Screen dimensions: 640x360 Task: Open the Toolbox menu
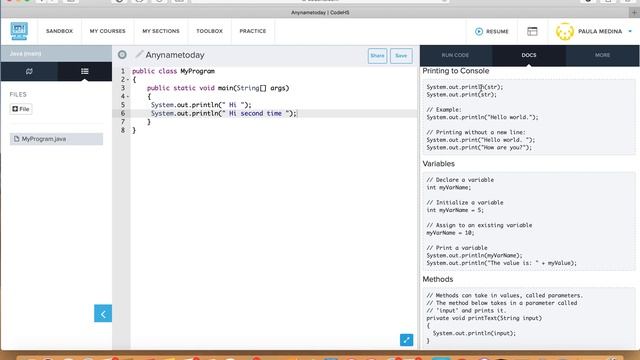pos(209,31)
